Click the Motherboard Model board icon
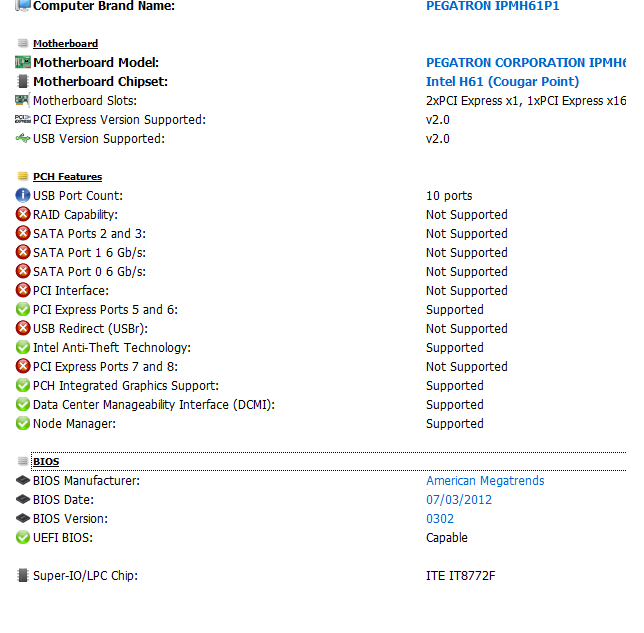Viewport: 644px width, 633px height. click(23, 62)
